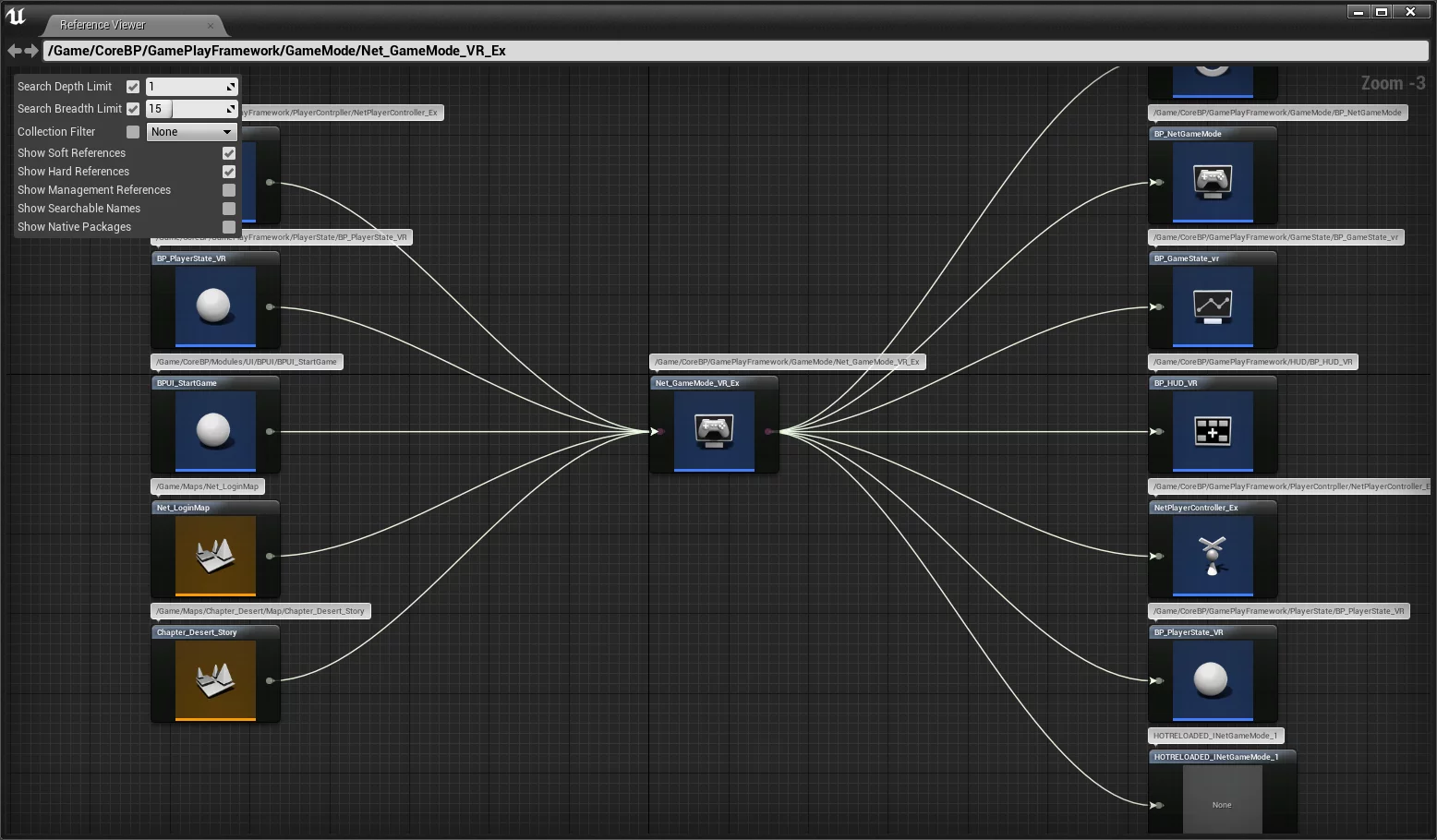Disable Show Soft References checkbox
1437x840 pixels.
[x=229, y=153]
